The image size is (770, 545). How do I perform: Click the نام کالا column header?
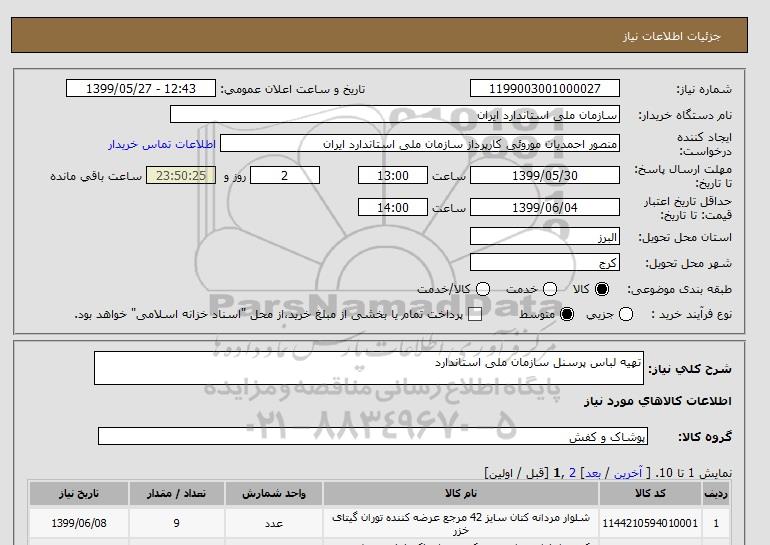tap(461, 493)
